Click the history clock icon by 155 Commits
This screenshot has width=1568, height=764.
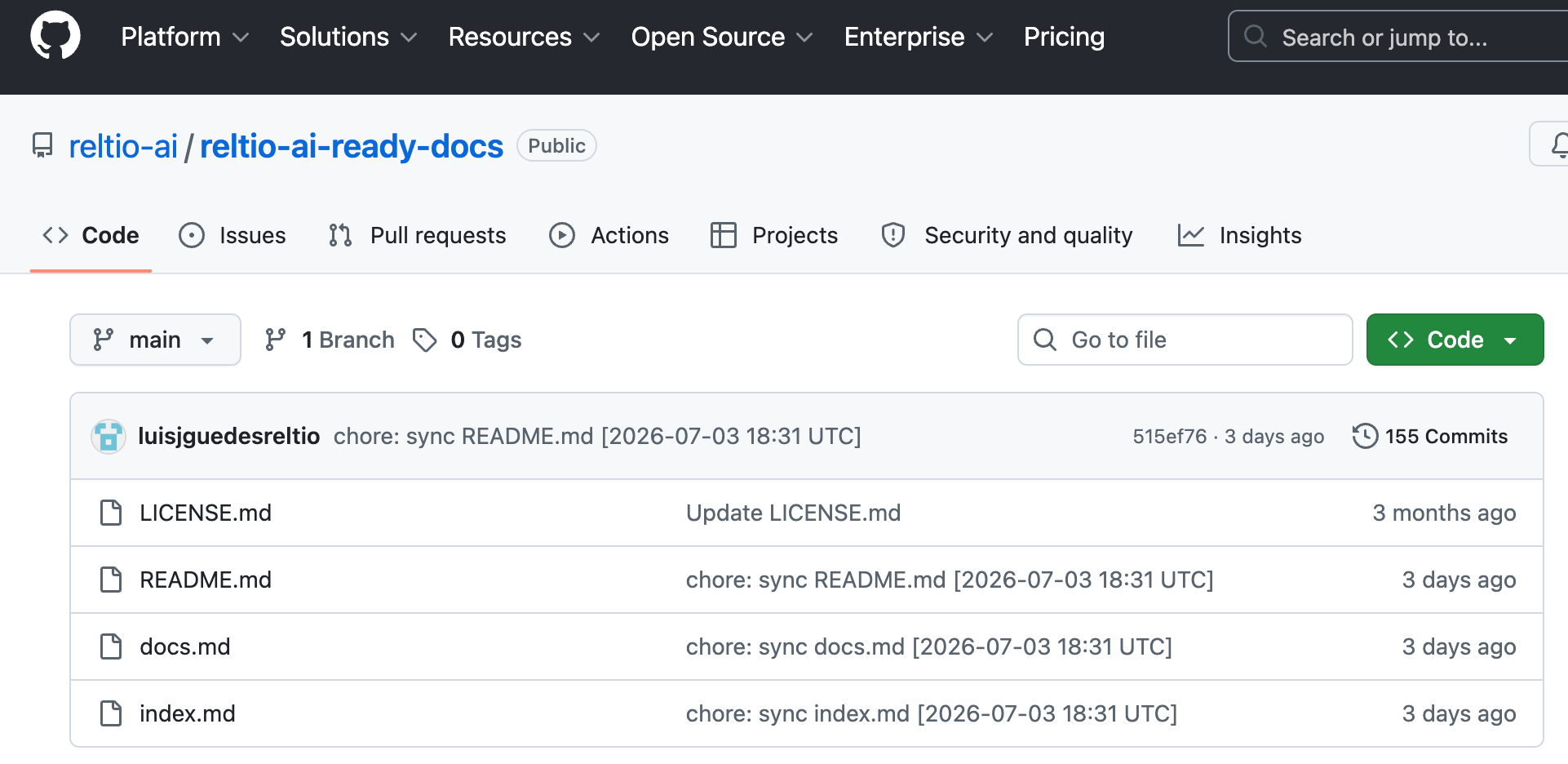pos(1365,436)
